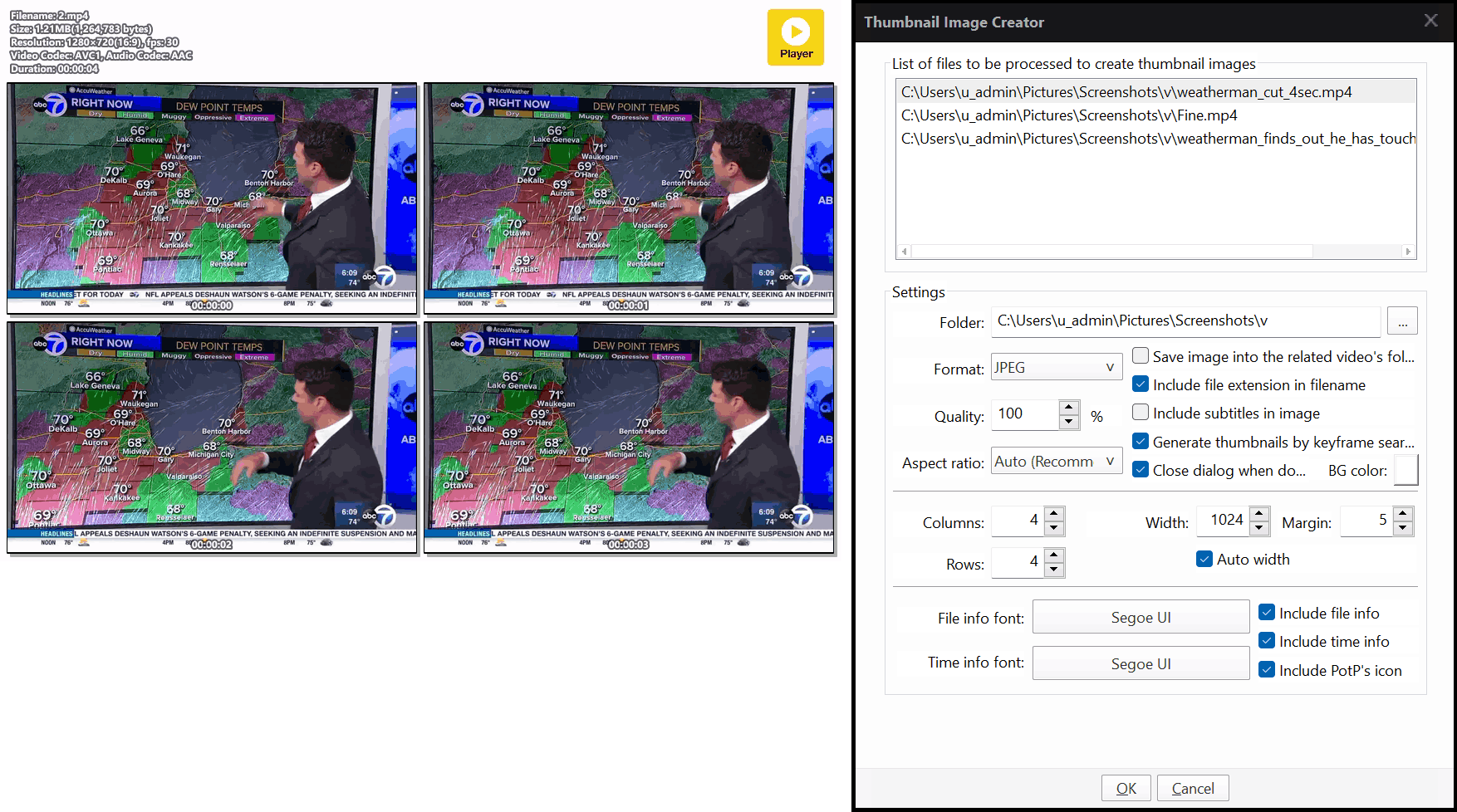Screen dimensions: 1457x812
Task: Decrease Columns count with down arrow
Action: (1054, 529)
